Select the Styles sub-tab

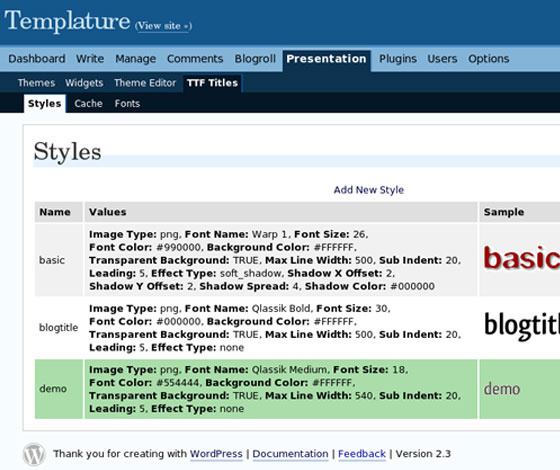45,104
